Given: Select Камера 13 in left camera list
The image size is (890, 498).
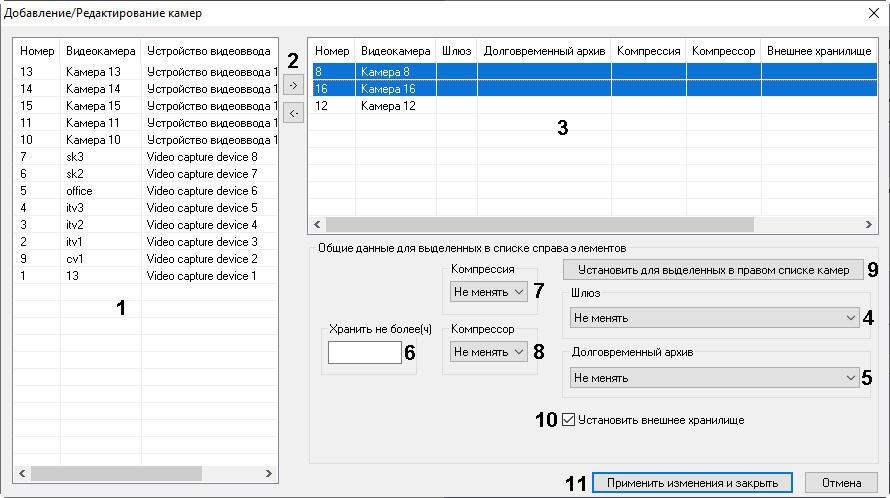Looking at the screenshot, I should (92, 72).
